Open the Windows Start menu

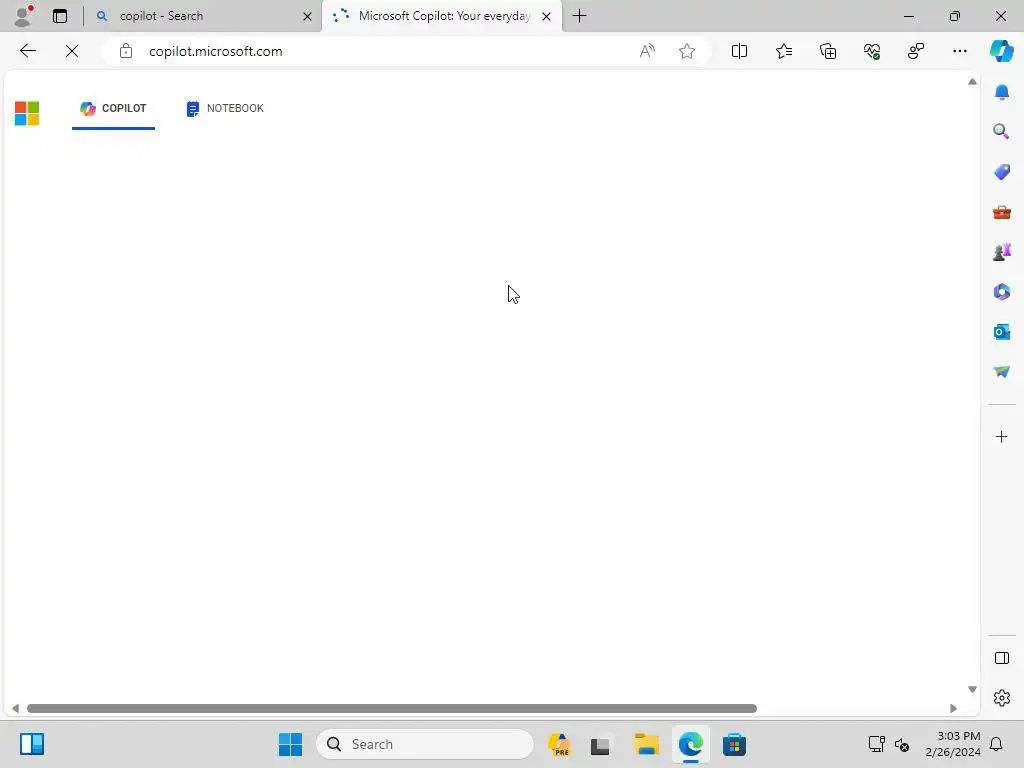click(290, 744)
